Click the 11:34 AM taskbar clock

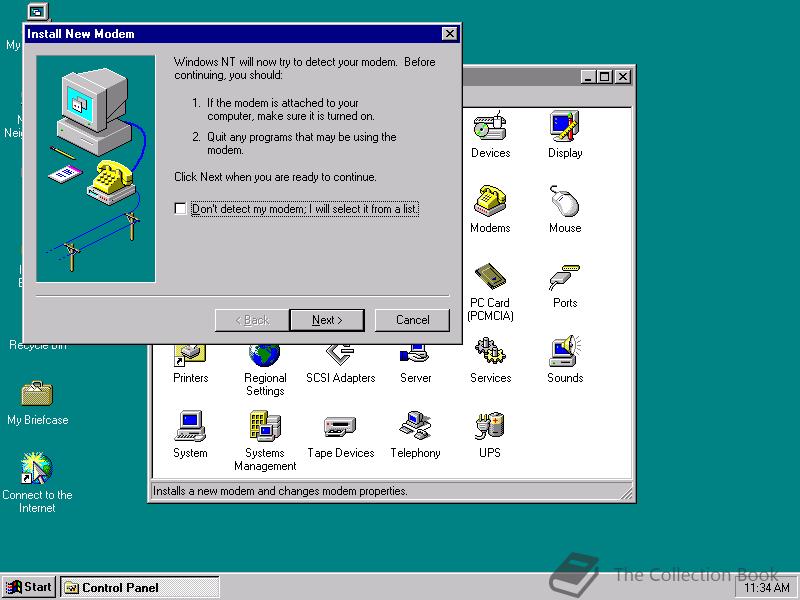[x=767, y=588]
